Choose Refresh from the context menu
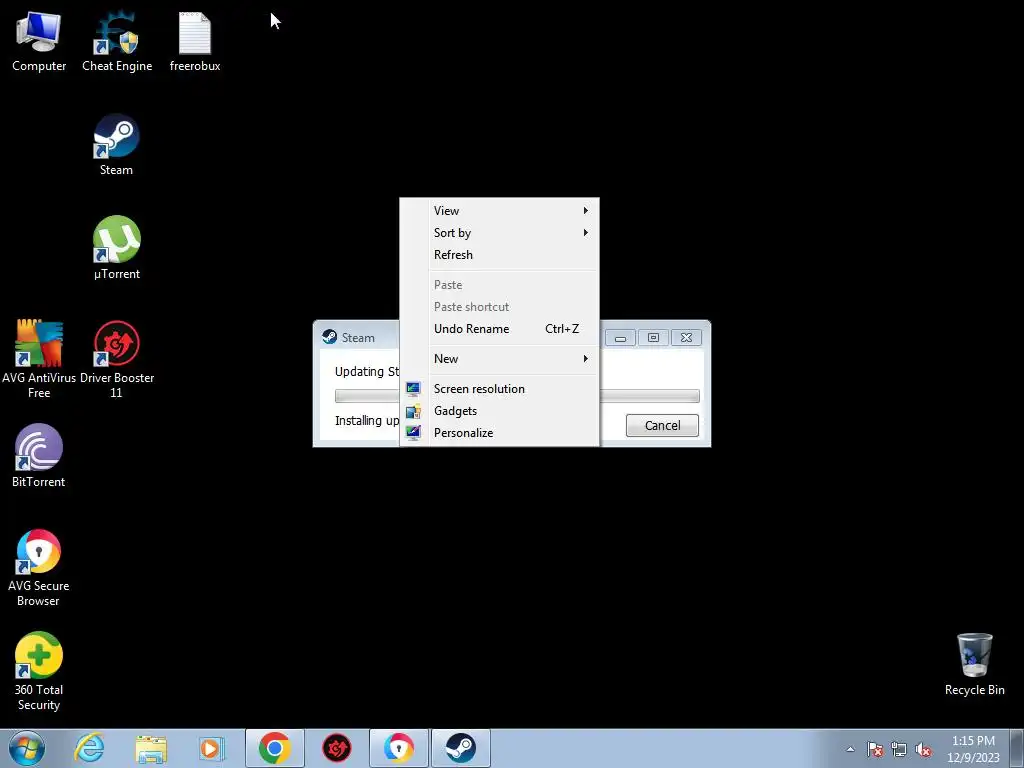 (x=500, y=255)
